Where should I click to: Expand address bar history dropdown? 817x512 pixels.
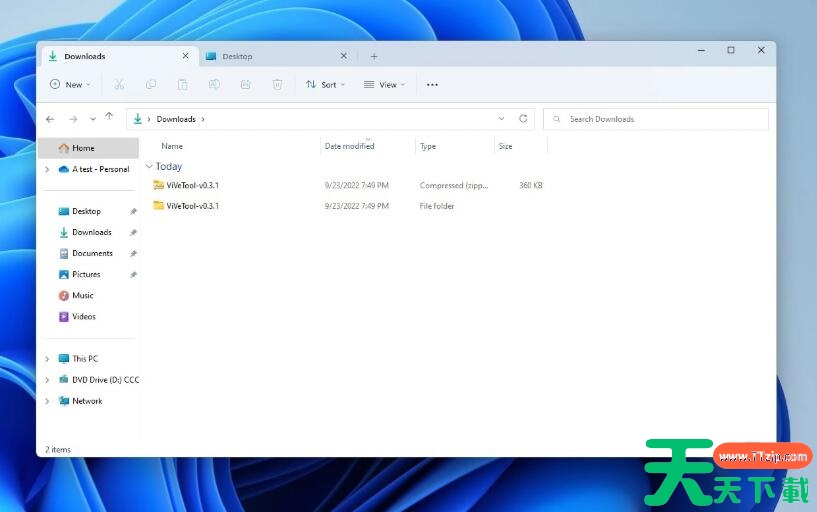[x=501, y=119]
